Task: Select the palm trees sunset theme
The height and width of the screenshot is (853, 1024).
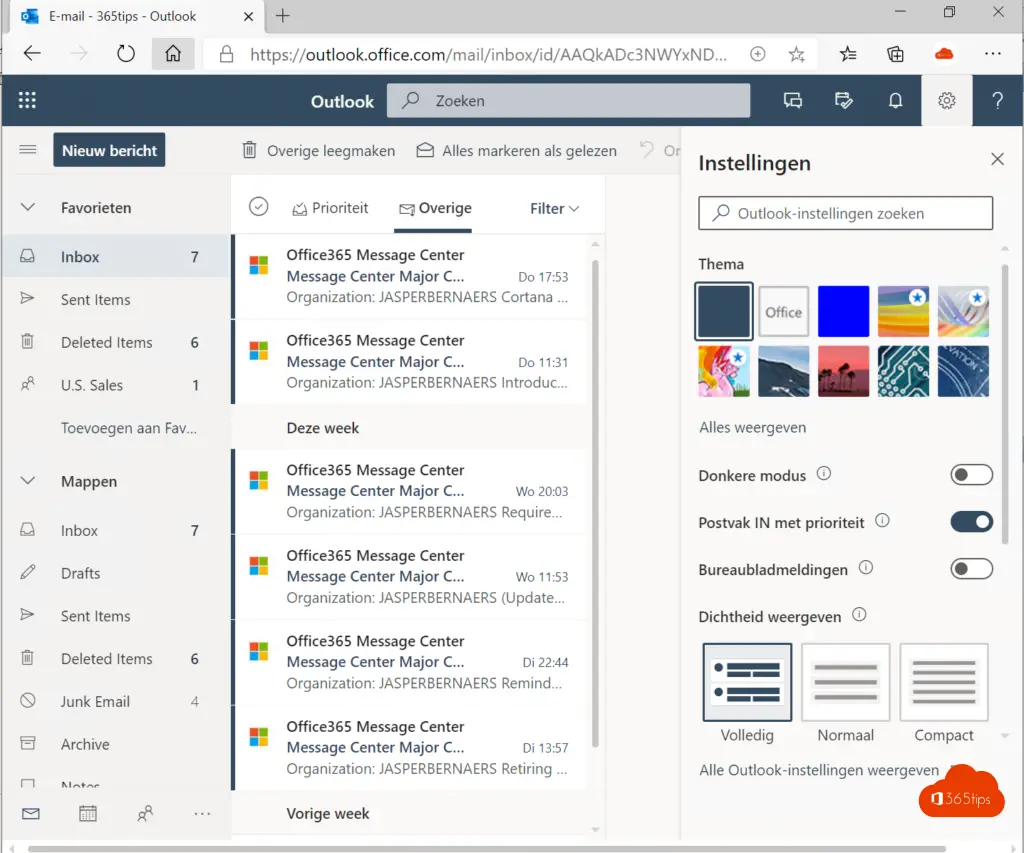Action: [843, 371]
